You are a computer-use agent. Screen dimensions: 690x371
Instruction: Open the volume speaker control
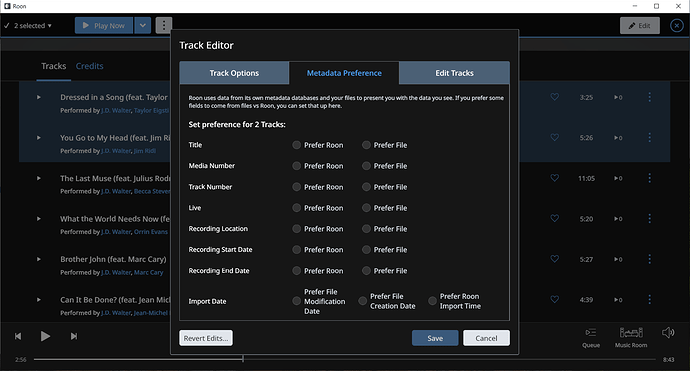(668, 333)
